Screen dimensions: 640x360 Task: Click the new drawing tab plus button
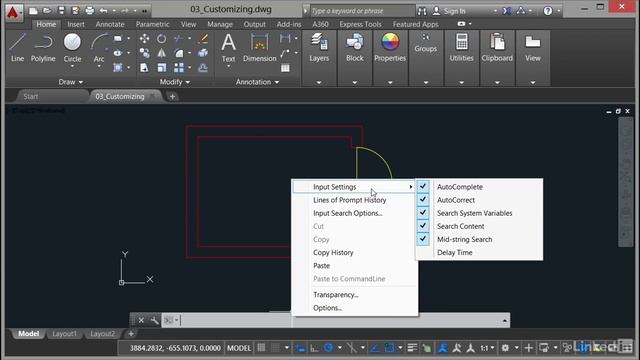[172, 97]
